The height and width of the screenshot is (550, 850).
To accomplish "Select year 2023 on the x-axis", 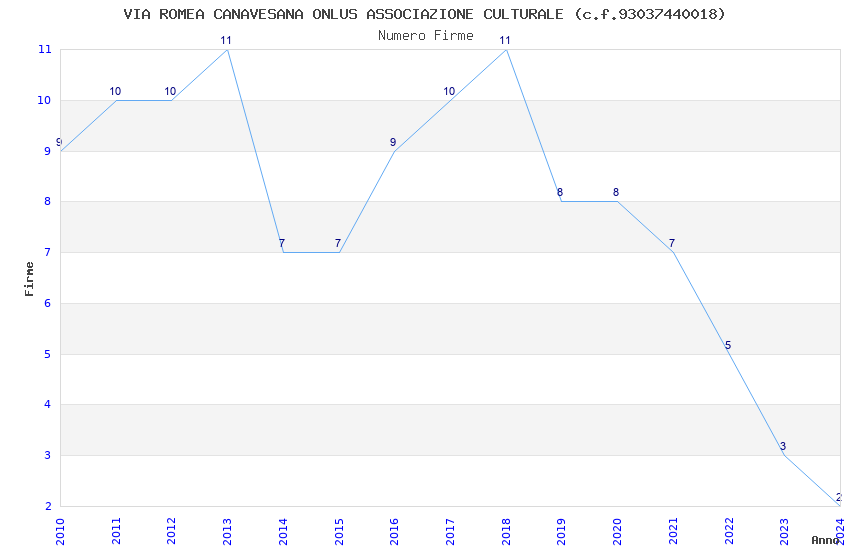I will (784, 532).
